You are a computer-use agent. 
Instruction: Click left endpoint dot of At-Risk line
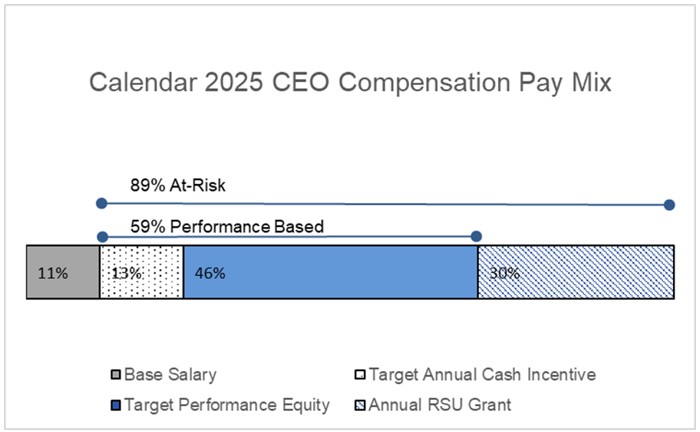(x=102, y=204)
